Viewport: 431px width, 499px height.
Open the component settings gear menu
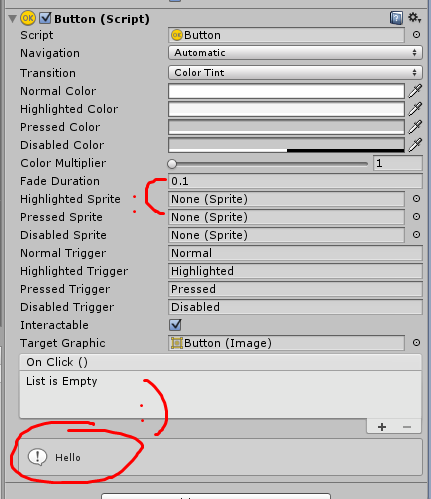(414, 18)
